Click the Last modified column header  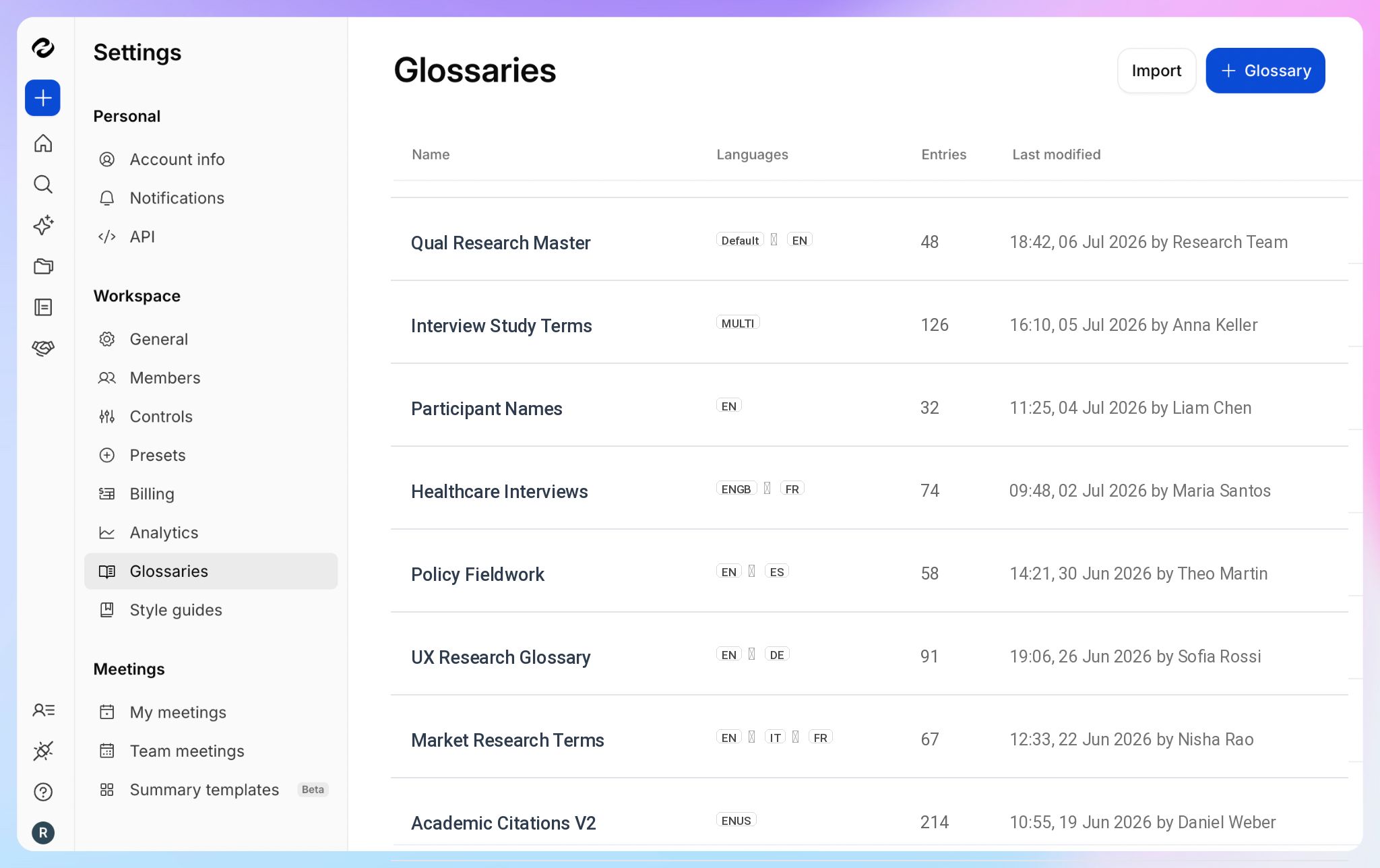(x=1056, y=154)
